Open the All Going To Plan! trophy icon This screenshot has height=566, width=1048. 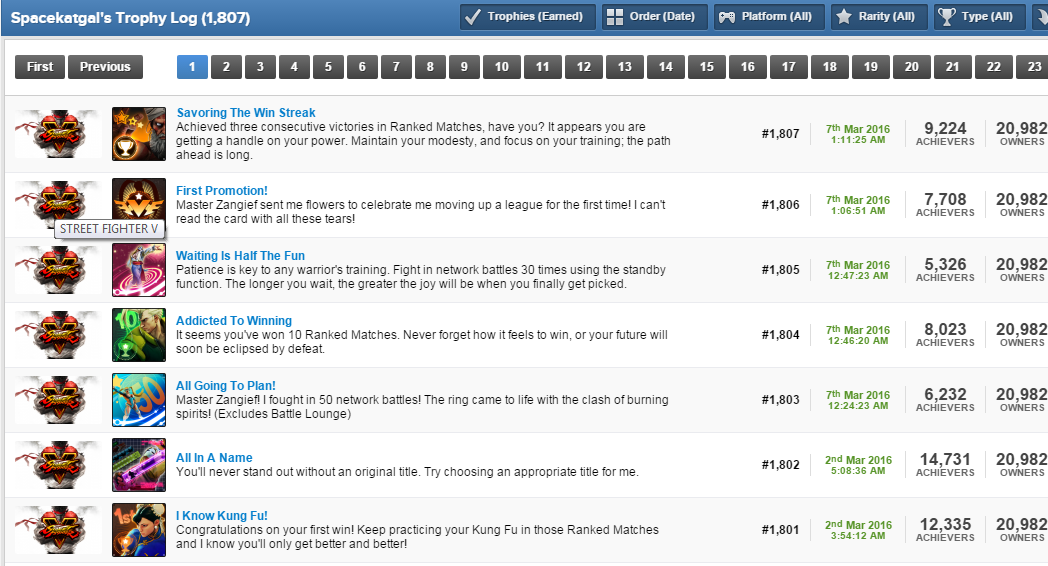(139, 400)
